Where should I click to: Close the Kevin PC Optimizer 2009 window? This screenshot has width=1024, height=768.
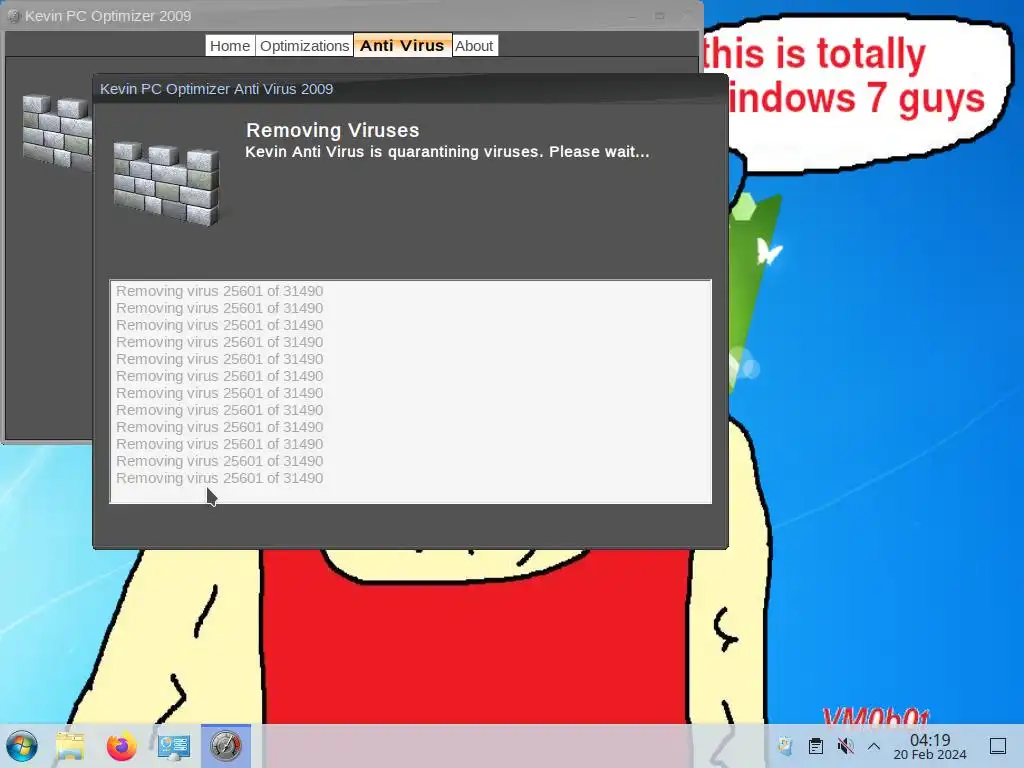pyautogui.click(x=686, y=16)
